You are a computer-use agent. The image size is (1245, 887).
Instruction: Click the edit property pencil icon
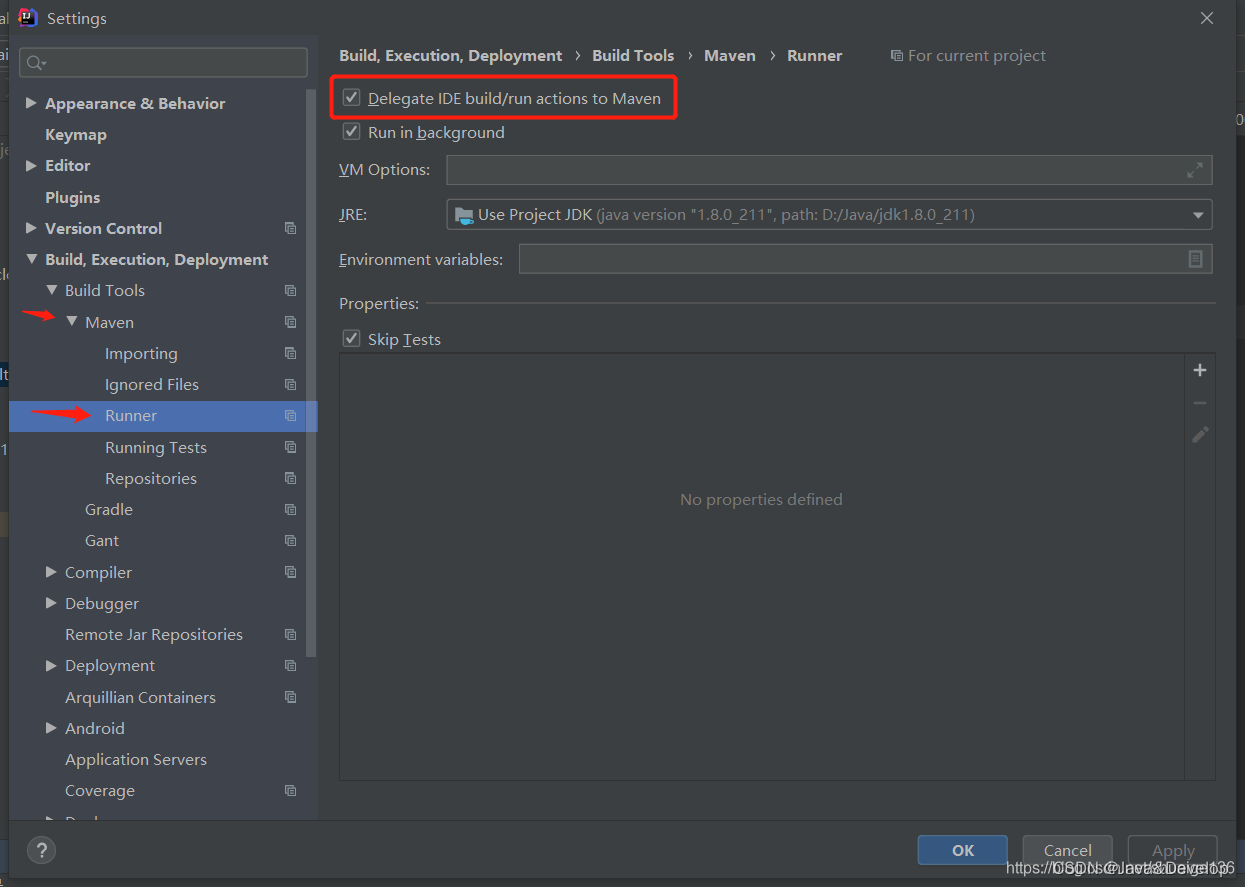pyautogui.click(x=1200, y=435)
